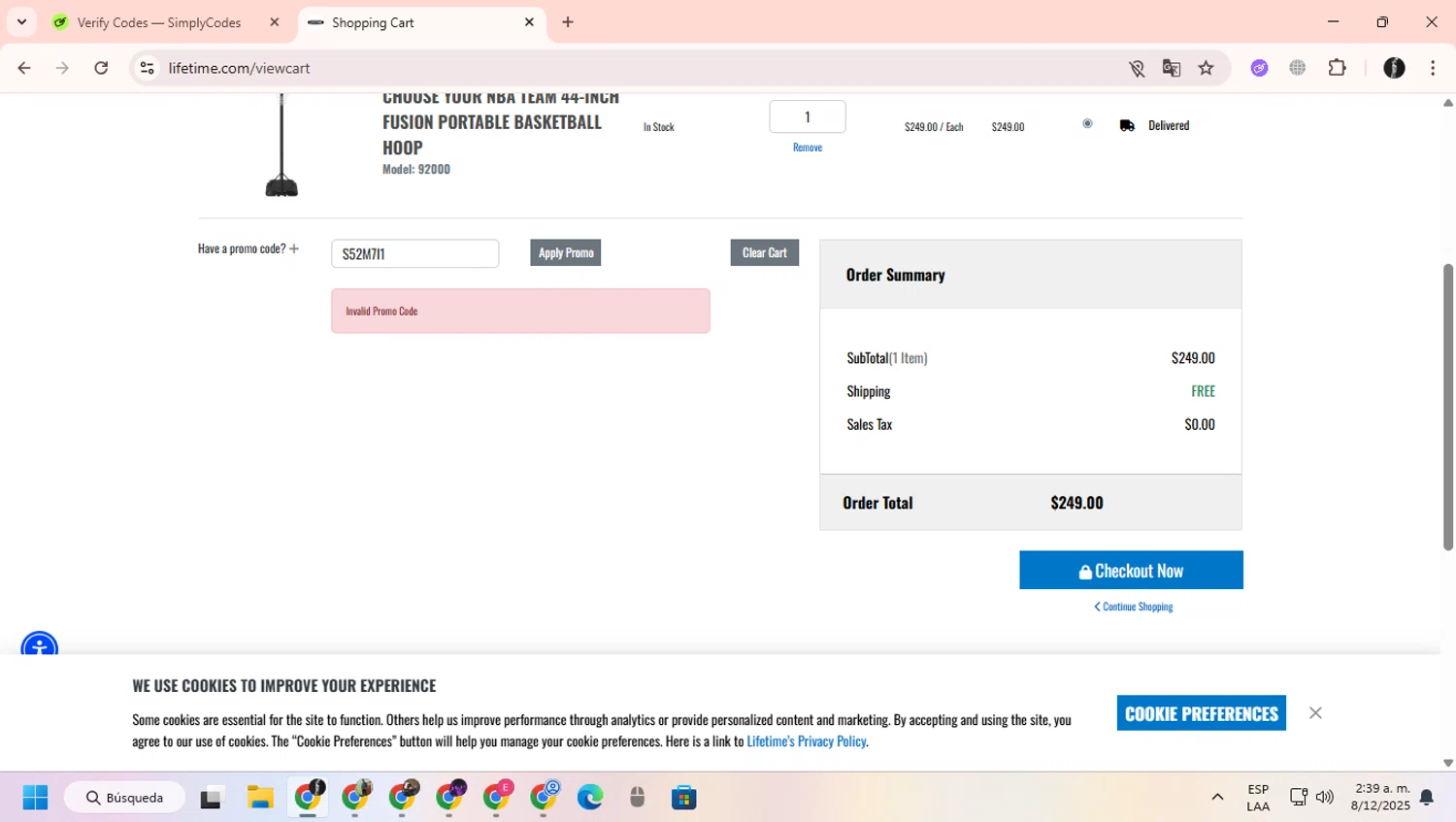Close the Shopping Cart tab
The height and width of the screenshot is (822, 1456).
point(529,22)
